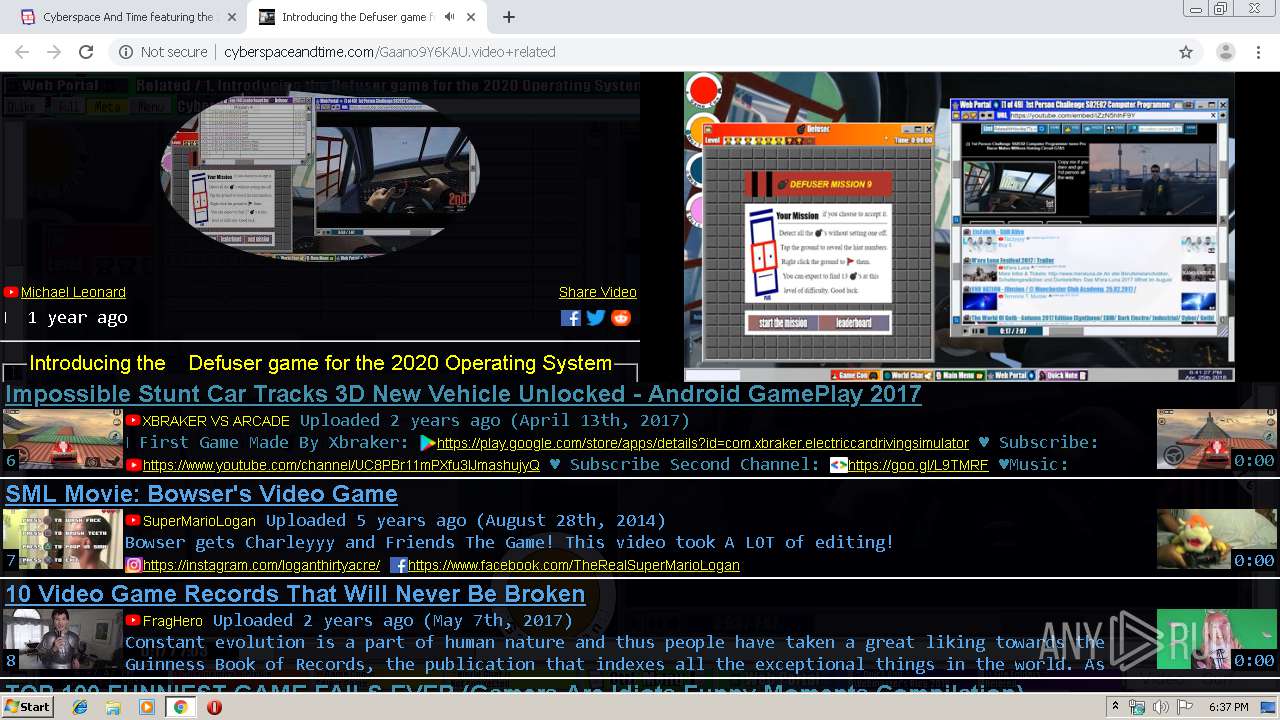Click the Instagram icon in the SML description
The height and width of the screenshot is (720, 1280).
point(133,565)
